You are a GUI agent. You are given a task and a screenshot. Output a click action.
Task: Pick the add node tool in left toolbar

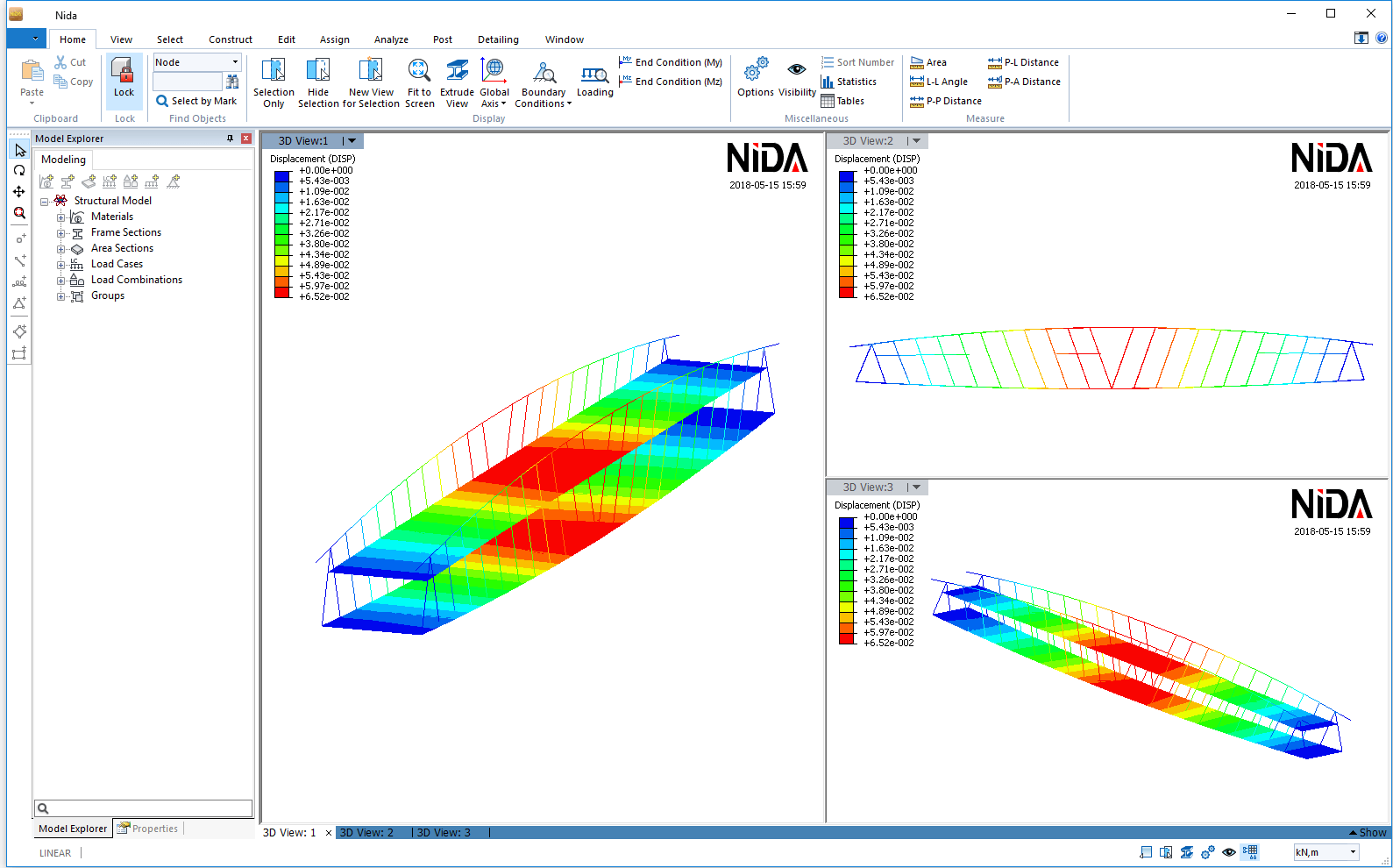(19, 238)
